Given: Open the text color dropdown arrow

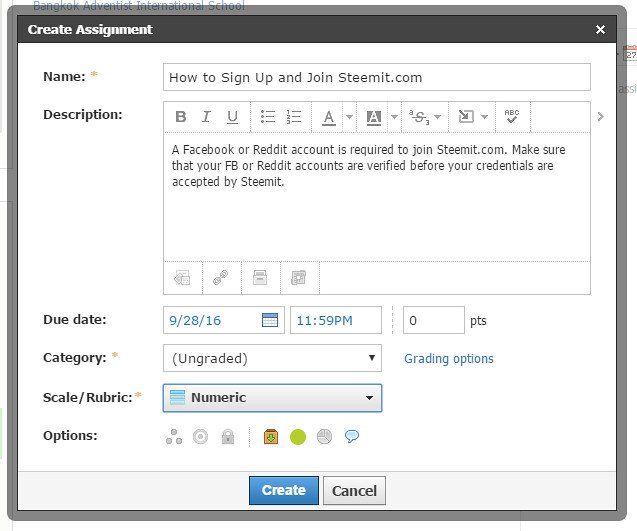Looking at the screenshot, I should click(349, 117).
